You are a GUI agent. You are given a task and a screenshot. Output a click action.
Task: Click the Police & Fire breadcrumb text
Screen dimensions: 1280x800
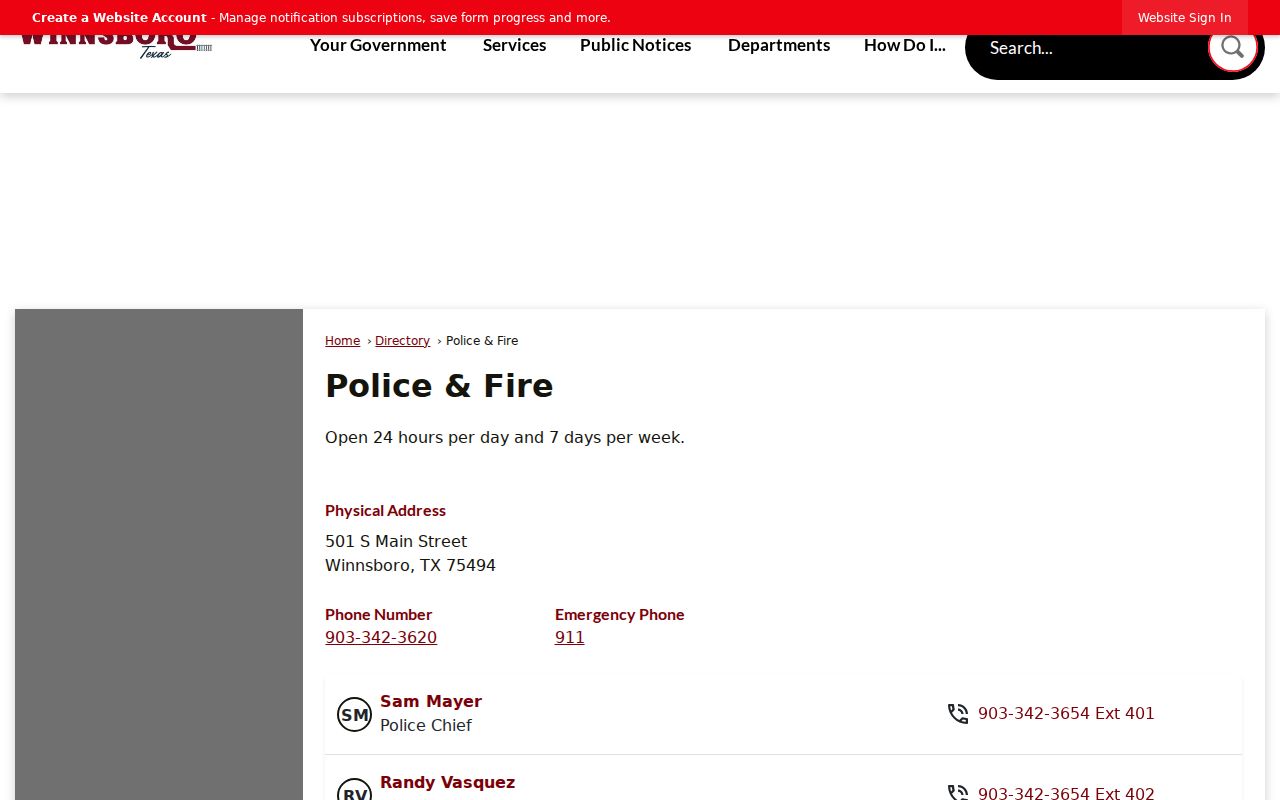482,341
